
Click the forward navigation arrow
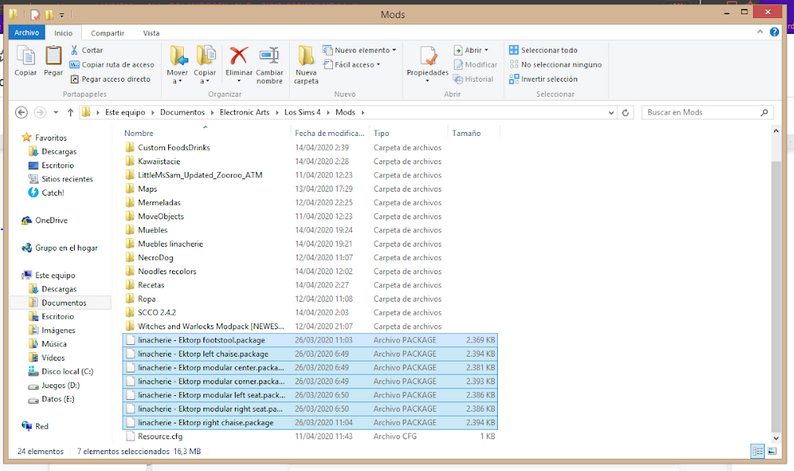(39, 112)
